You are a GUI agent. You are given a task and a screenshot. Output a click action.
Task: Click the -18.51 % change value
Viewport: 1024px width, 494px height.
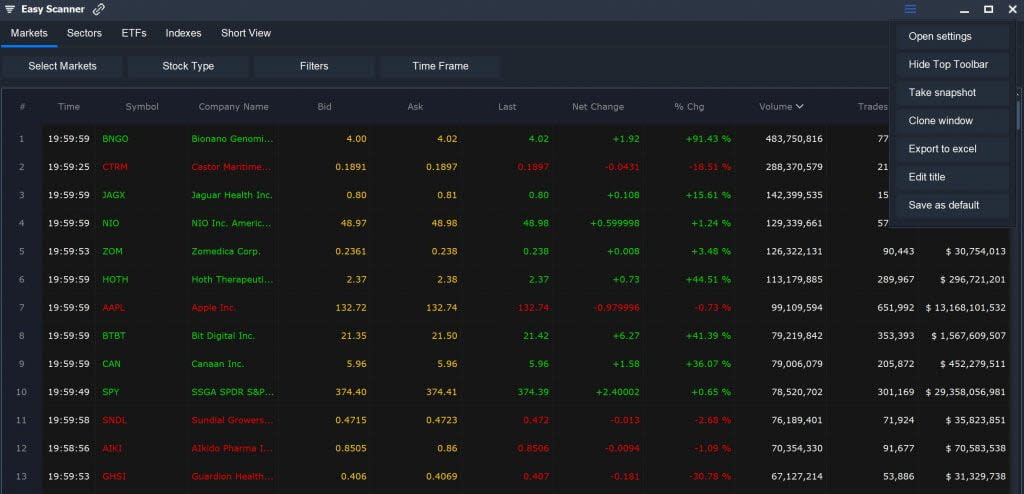point(709,167)
